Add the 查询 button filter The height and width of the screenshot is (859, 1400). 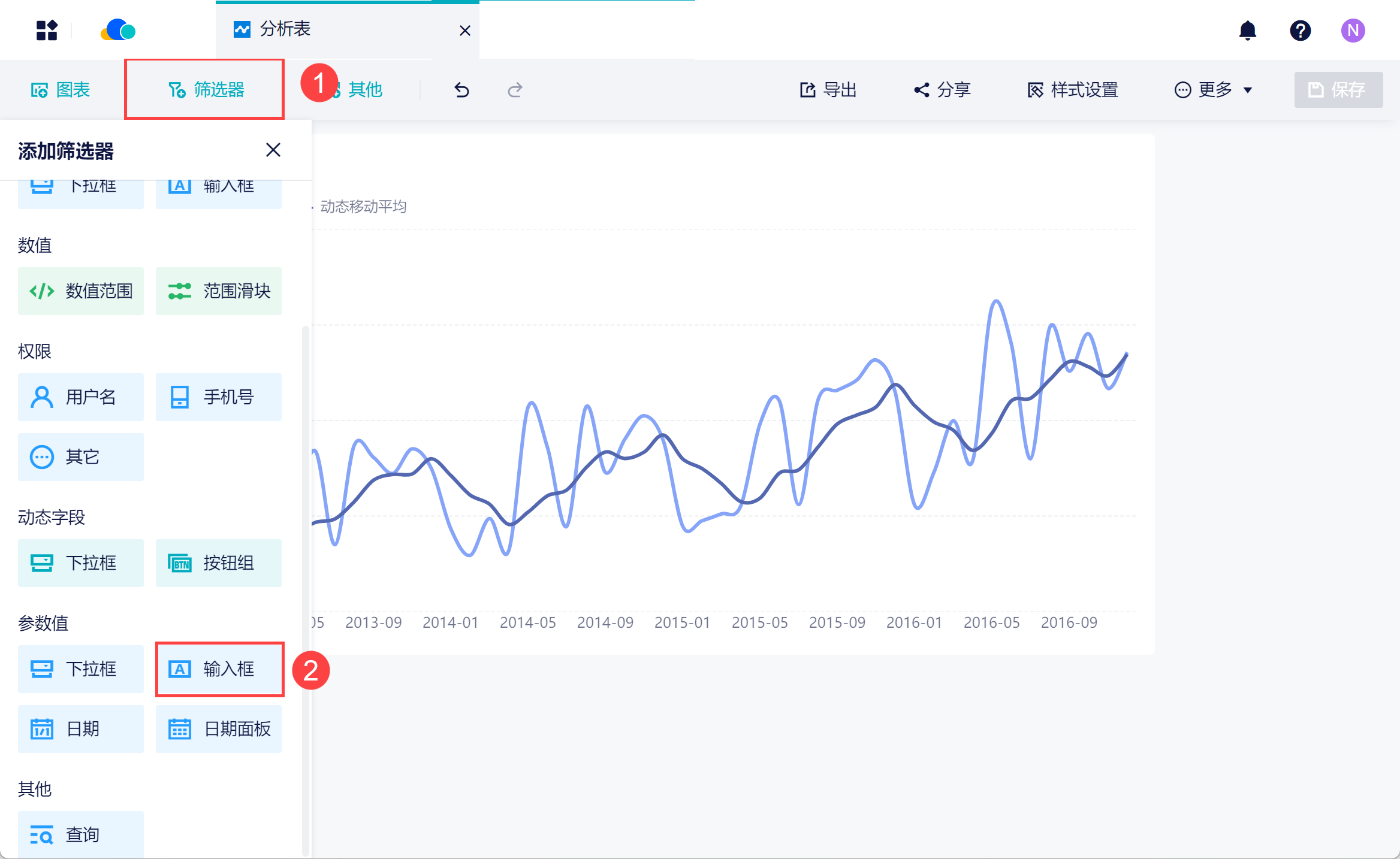point(81,834)
